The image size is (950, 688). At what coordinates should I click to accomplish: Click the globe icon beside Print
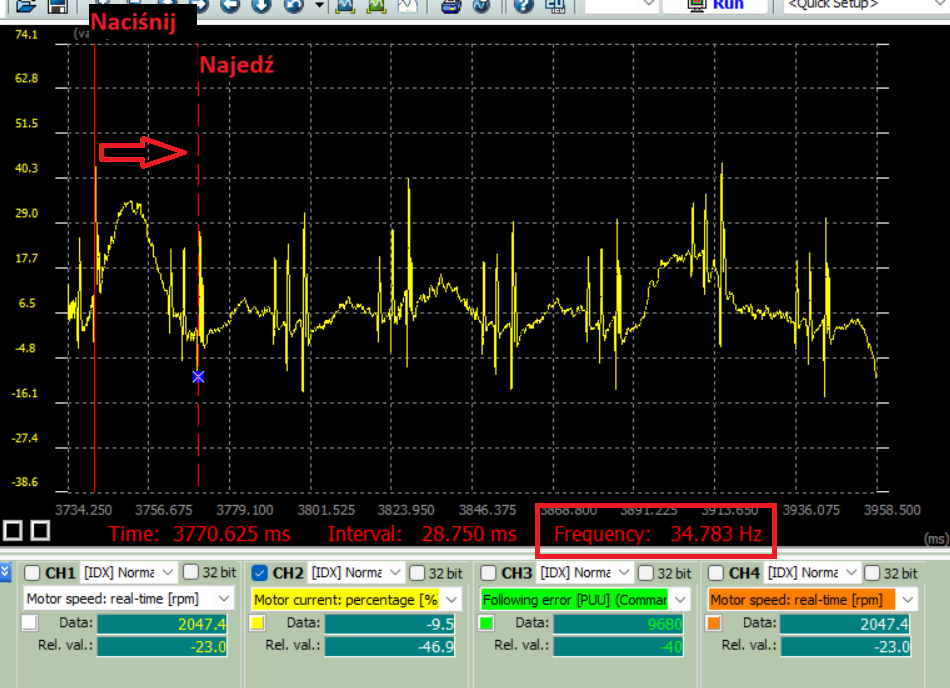click(x=482, y=7)
